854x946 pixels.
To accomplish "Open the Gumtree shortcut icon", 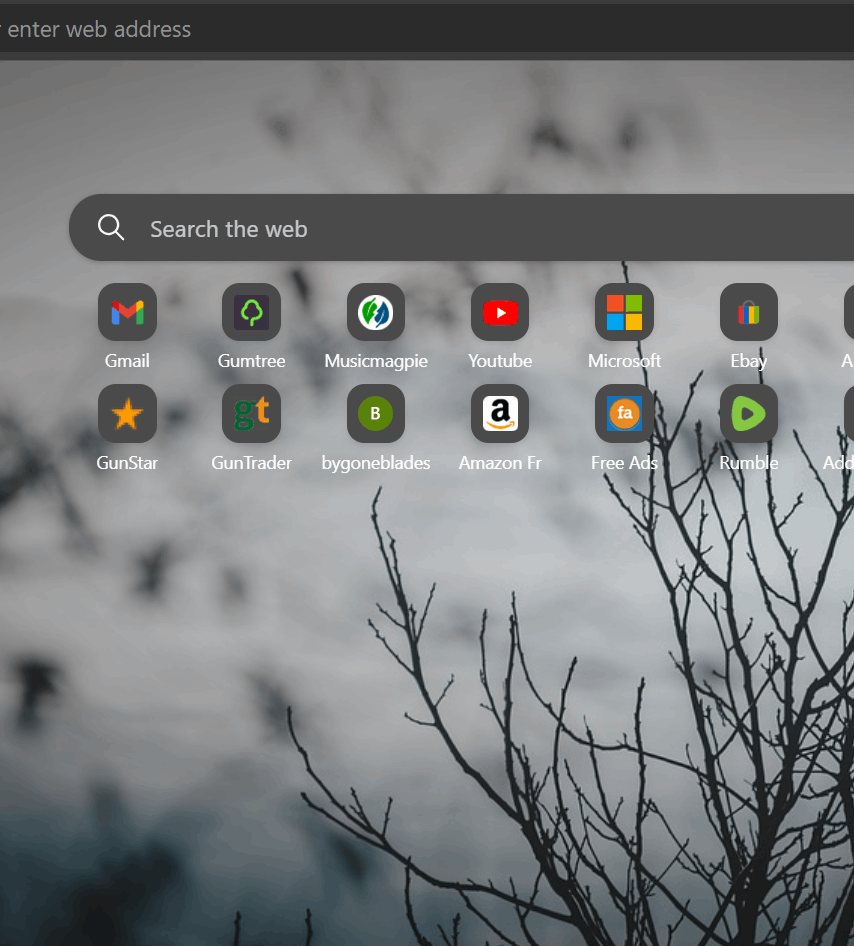I will pos(251,312).
